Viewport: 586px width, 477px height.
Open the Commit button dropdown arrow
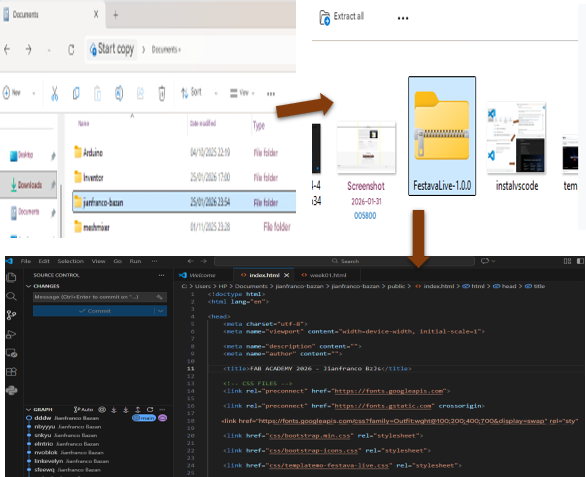[161, 311]
